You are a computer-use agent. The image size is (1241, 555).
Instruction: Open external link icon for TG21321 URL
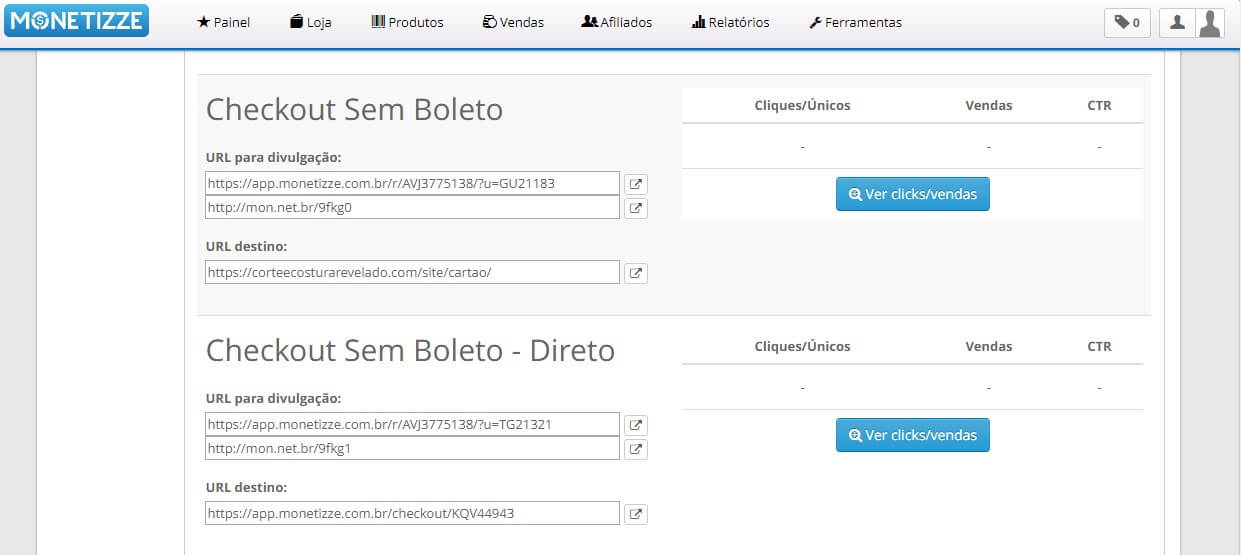pyautogui.click(x=636, y=425)
